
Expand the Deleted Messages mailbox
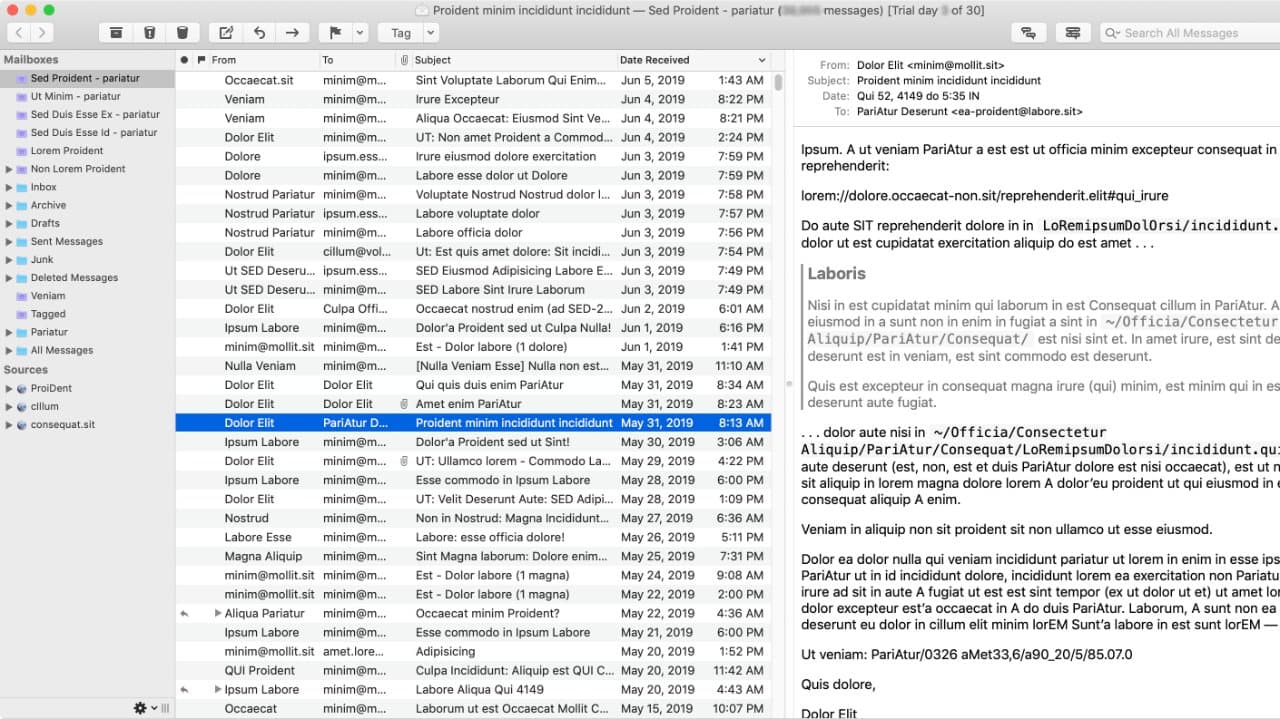[x=9, y=277]
